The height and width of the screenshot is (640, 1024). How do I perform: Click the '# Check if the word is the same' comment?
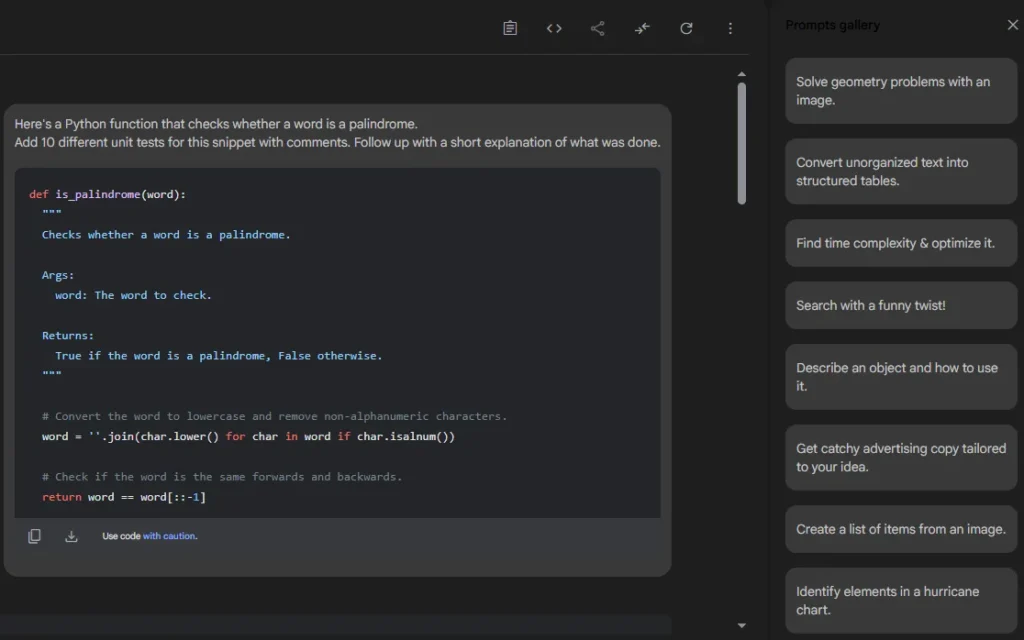222,477
